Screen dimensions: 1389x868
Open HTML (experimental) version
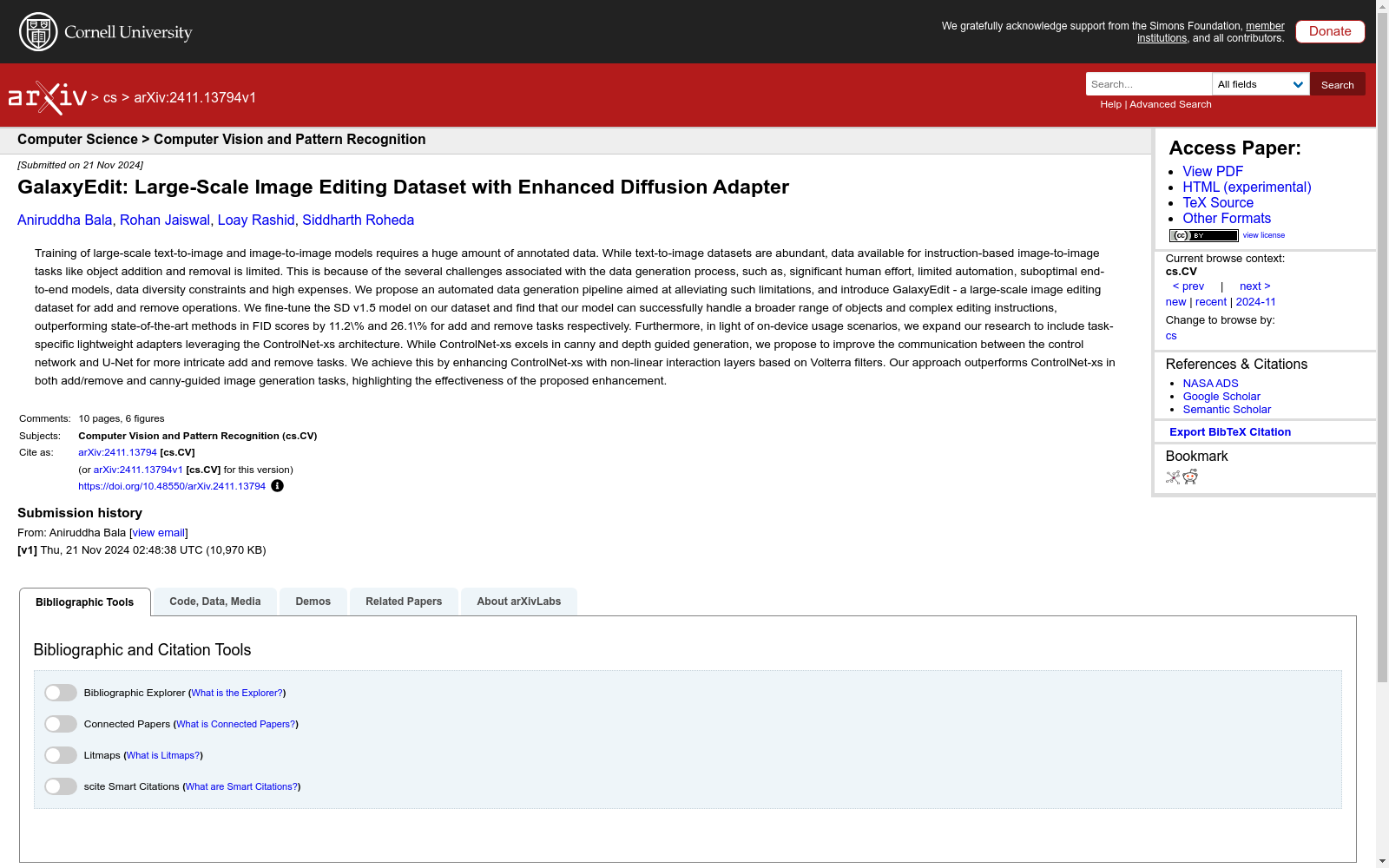pos(1247,187)
